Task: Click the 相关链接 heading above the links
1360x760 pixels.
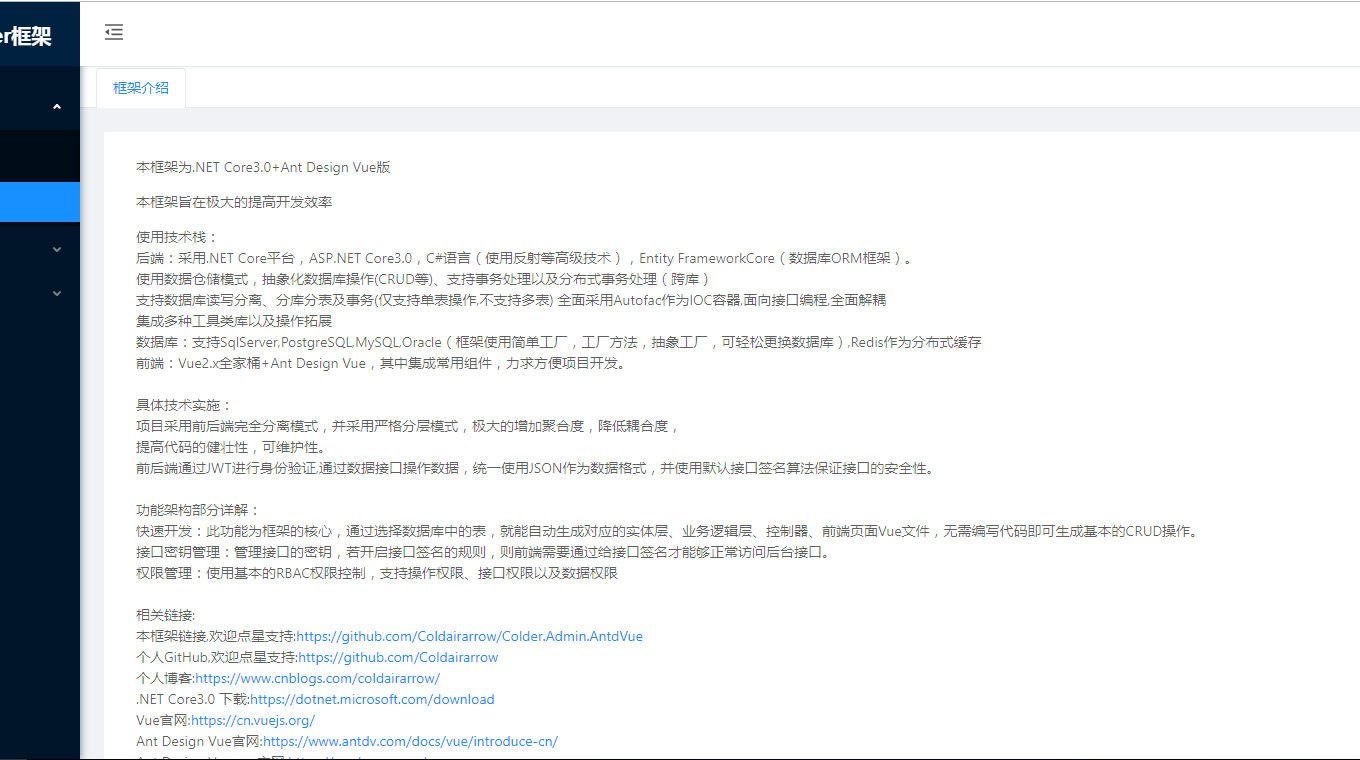Action: coord(166,615)
